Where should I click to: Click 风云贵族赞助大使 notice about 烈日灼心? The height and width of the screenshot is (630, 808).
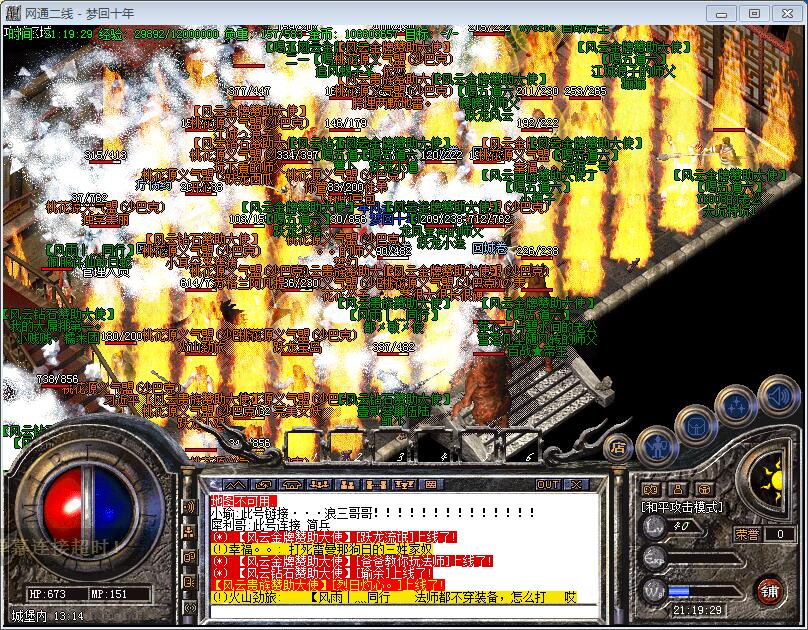328,585
